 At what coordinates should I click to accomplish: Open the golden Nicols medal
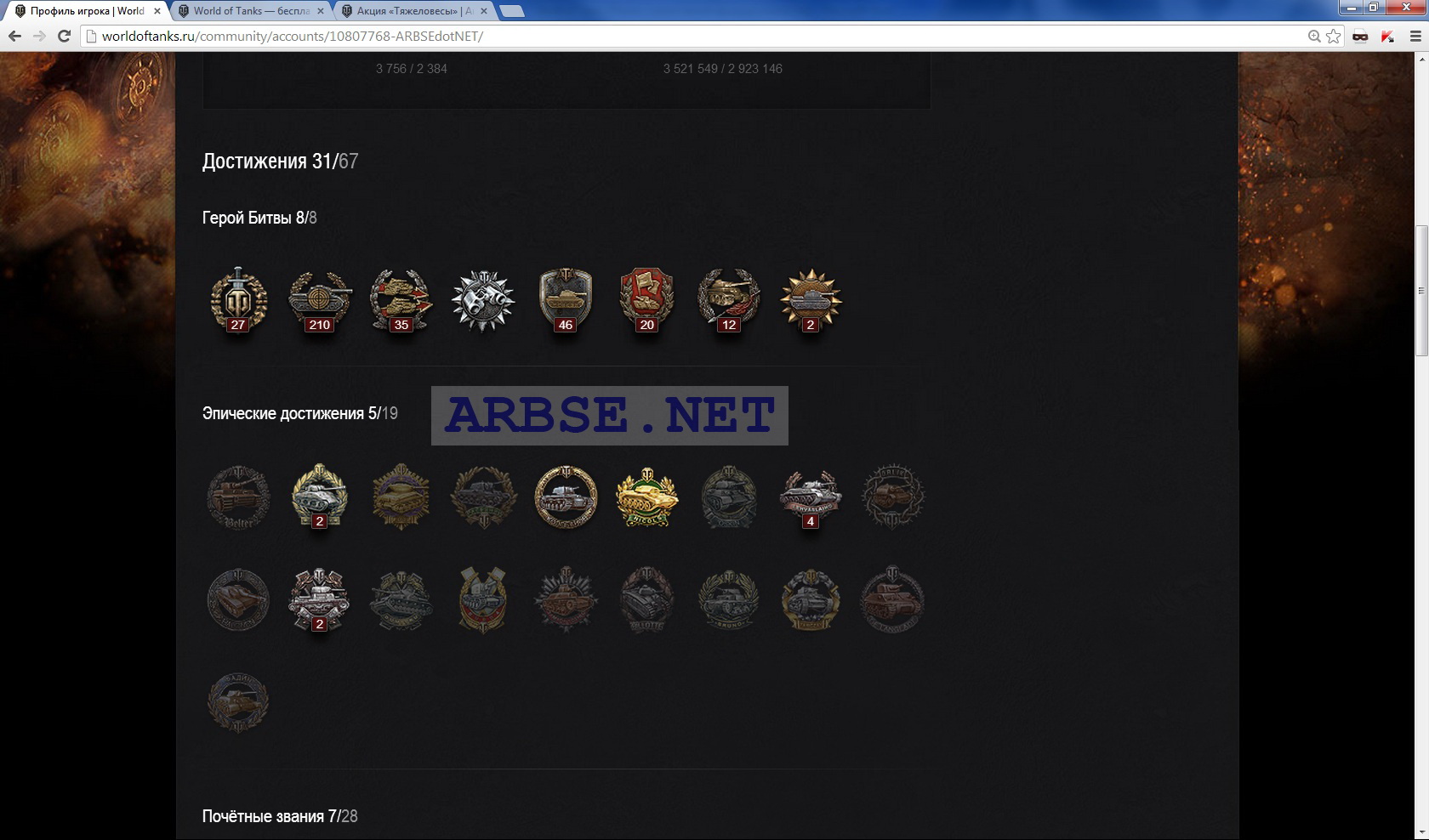[646, 497]
